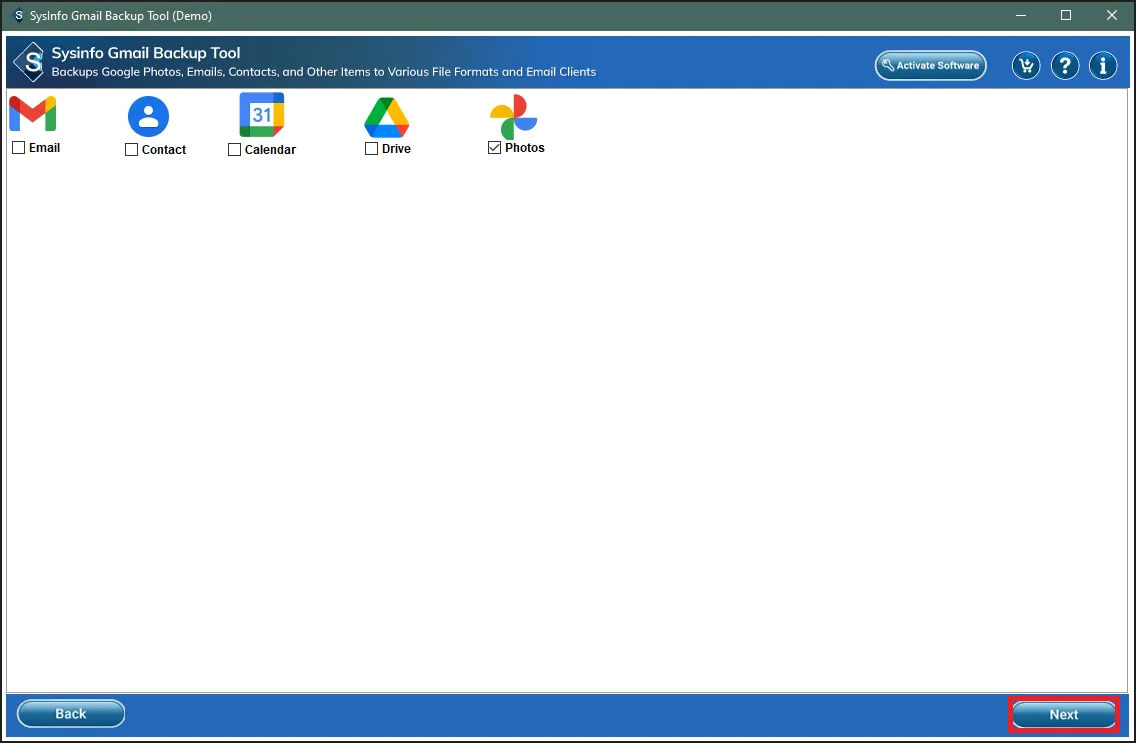Enable the Contact checkbox
The height and width of the screenshot is (743, 1136).
(131, 150)
